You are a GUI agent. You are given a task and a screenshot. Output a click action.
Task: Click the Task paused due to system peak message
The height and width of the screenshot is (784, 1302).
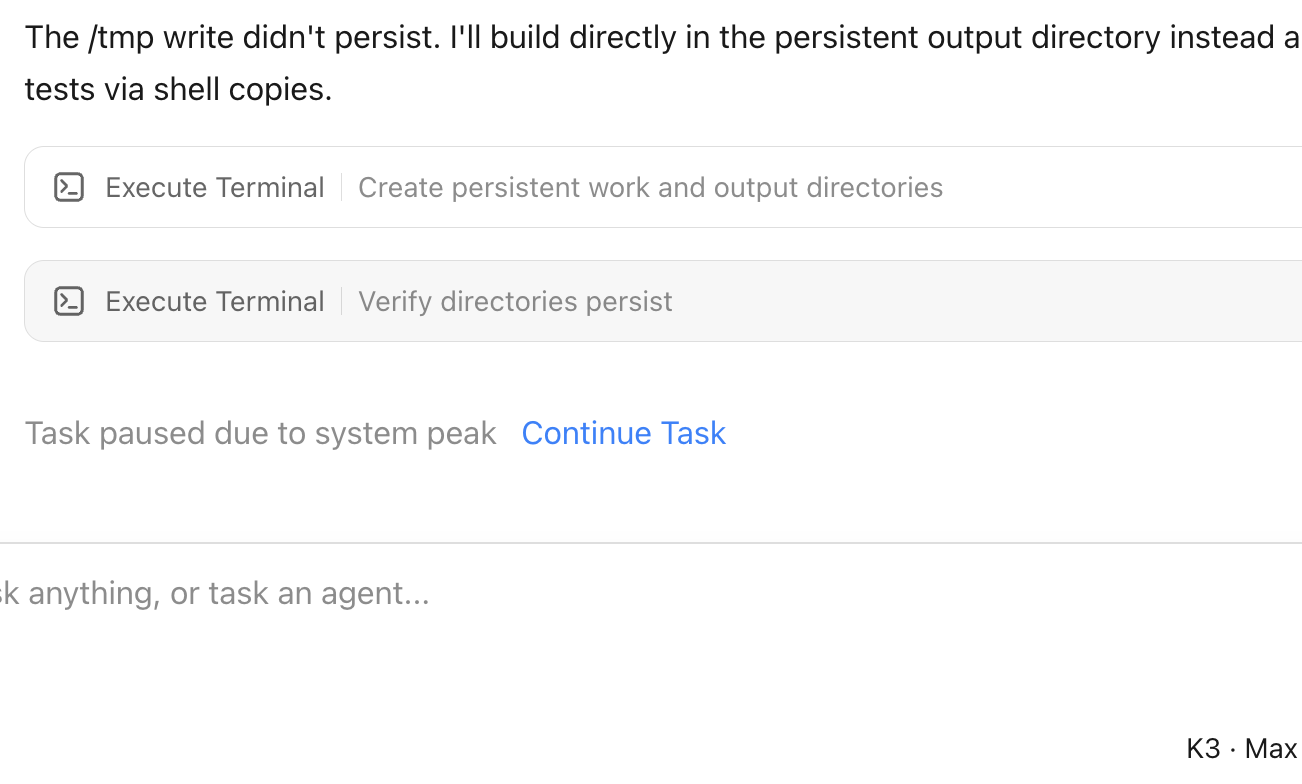260,433
